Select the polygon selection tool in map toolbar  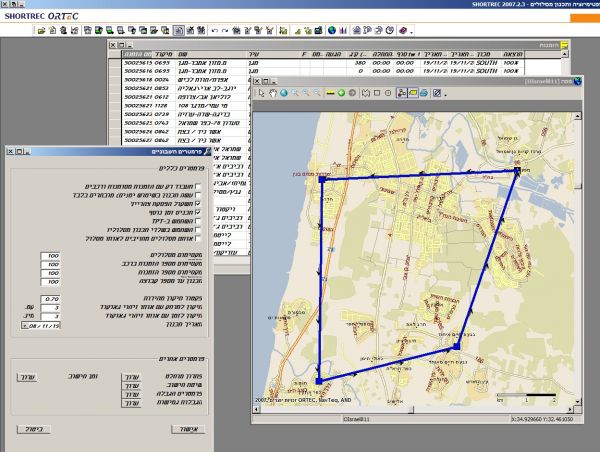pos(366,93)
